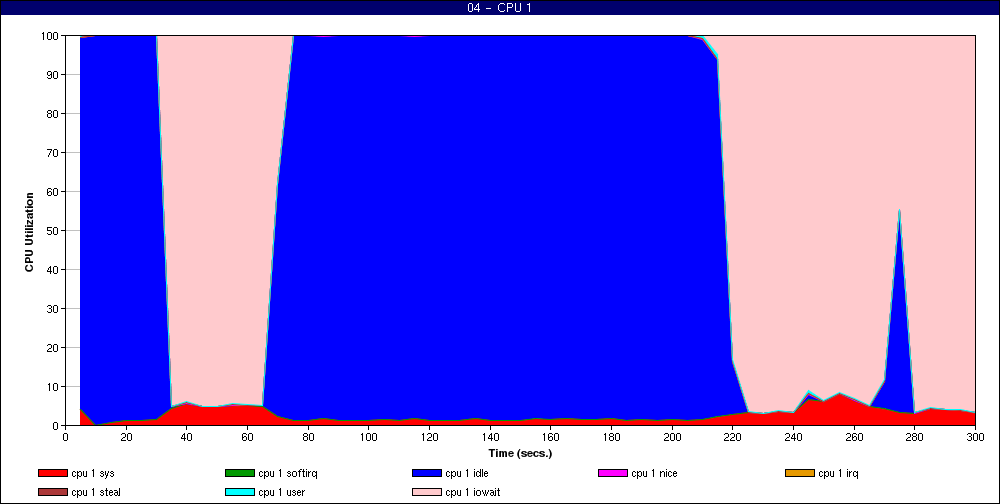Click the brown cpu 1 steal swatch
The height and width of the screenshot is (504, 1000).
(x=52, y=493)
